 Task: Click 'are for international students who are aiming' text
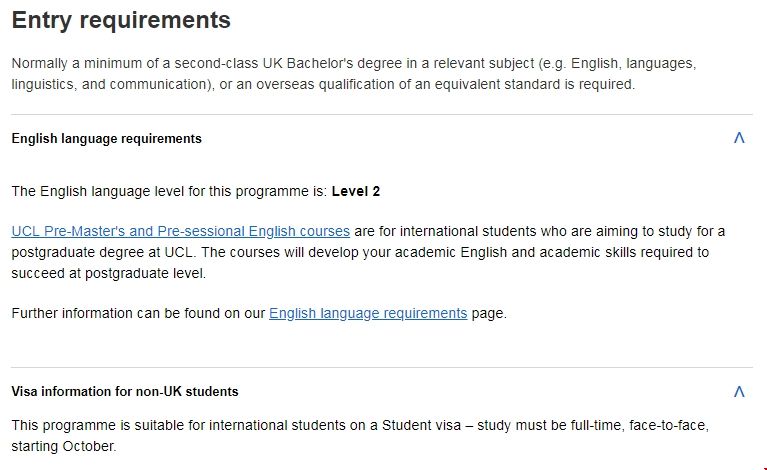tap(500, 231)
